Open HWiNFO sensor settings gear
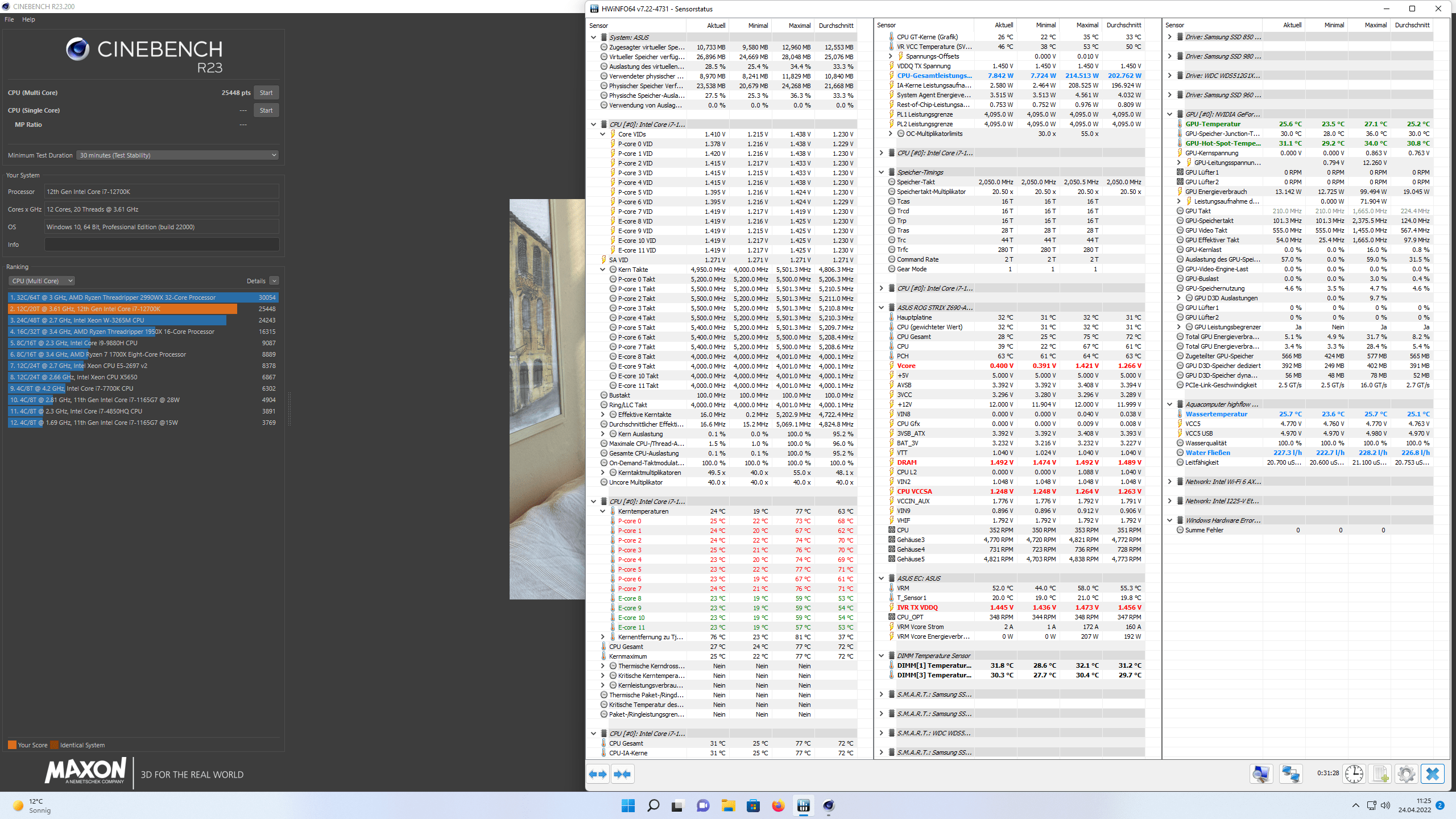The height and width of the screenshot is (819, 1456). (1406, 774)
